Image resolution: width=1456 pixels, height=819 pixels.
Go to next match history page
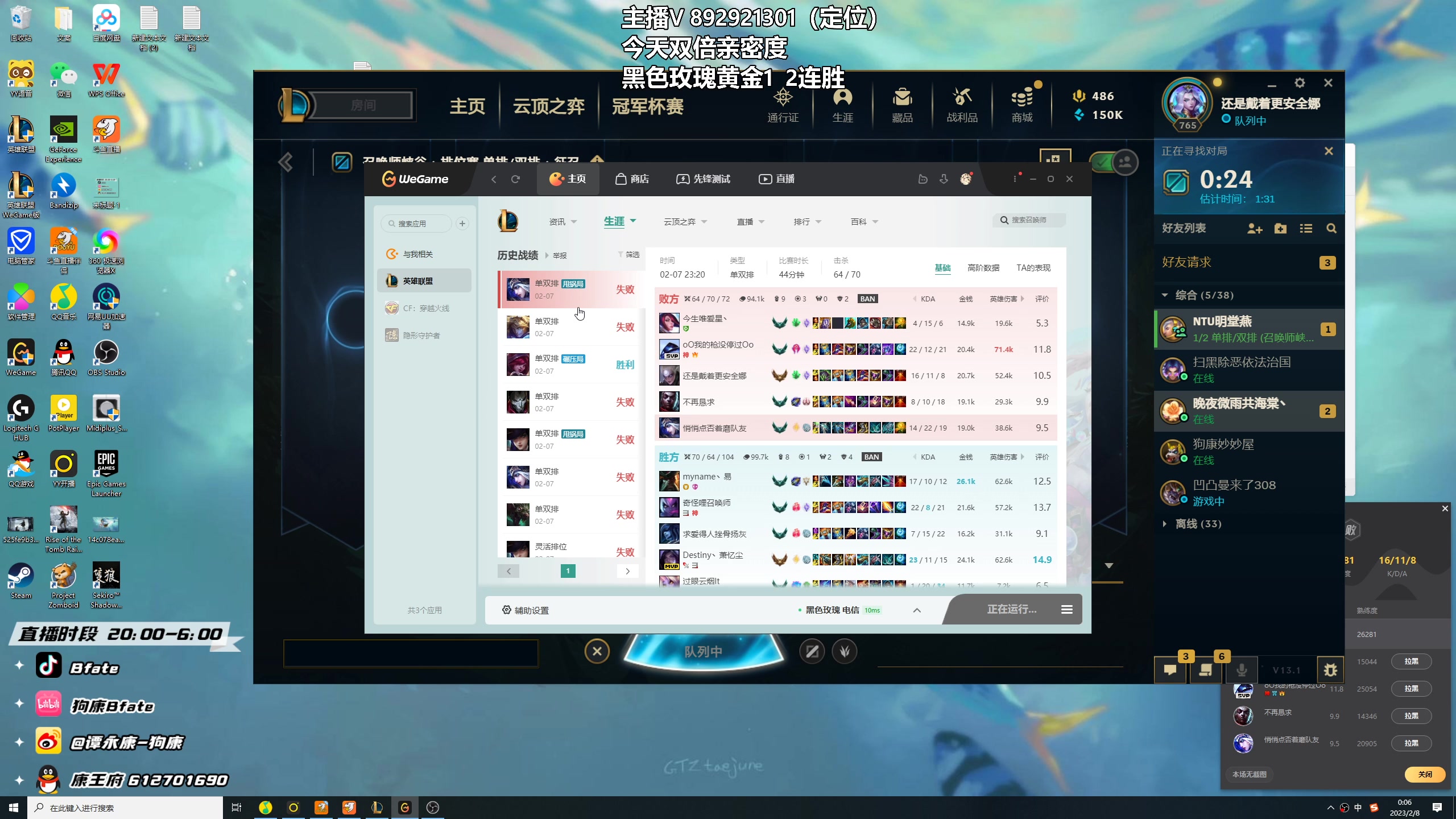627,571
